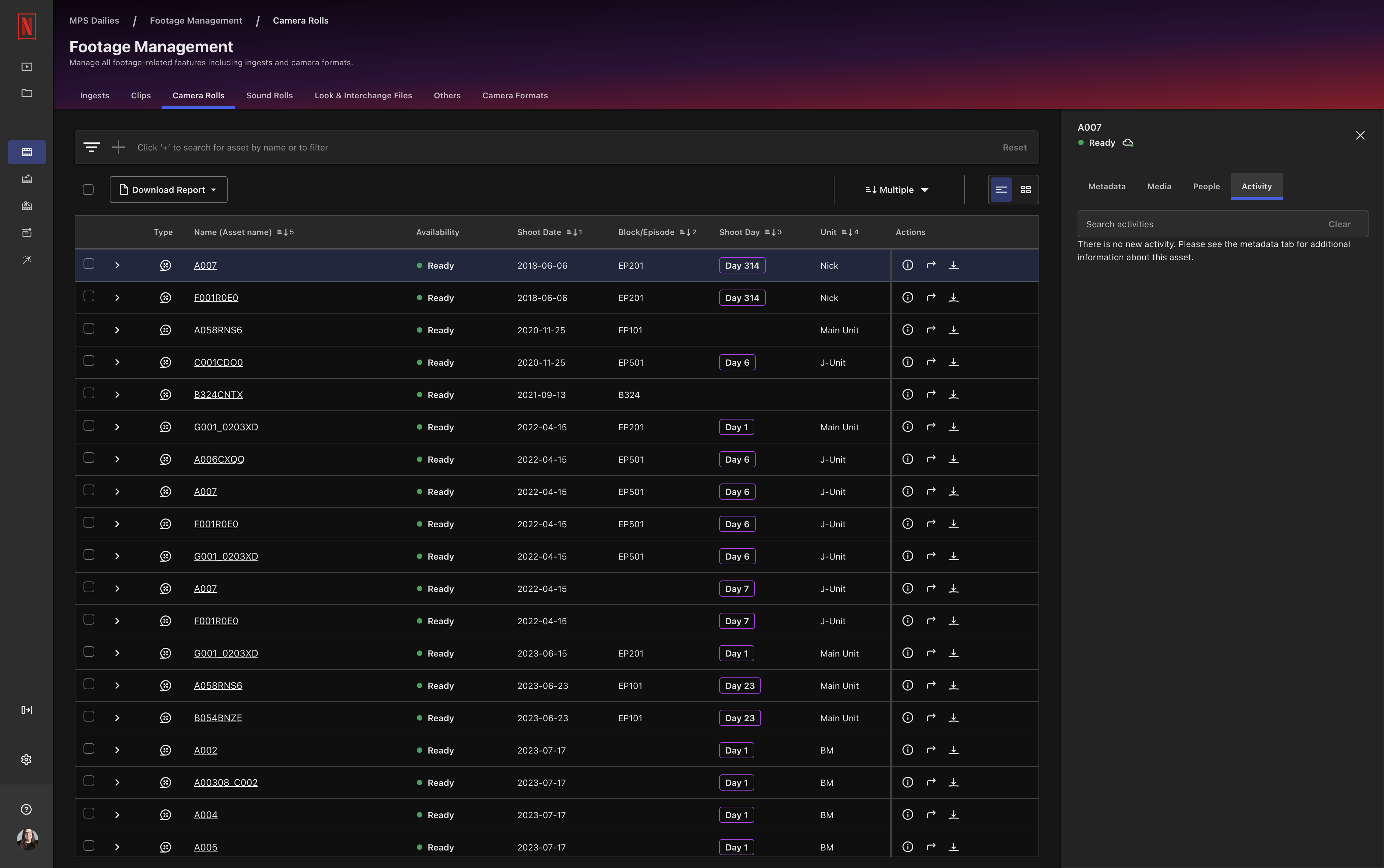Download the A058RNS6 camera roll
Screen dimensions: 1384x868
click(x=954, y=330)
